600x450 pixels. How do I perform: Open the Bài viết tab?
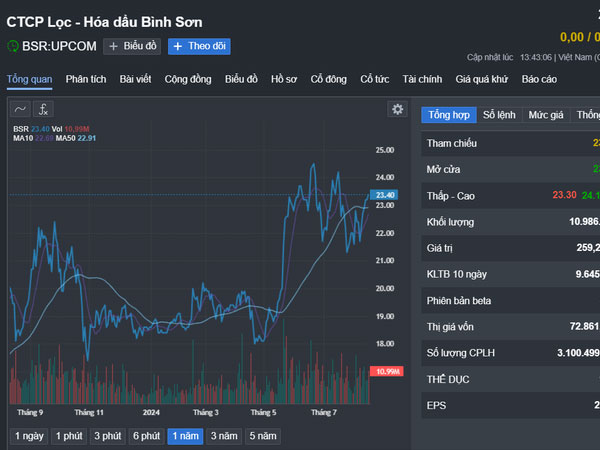click(135, 79)
